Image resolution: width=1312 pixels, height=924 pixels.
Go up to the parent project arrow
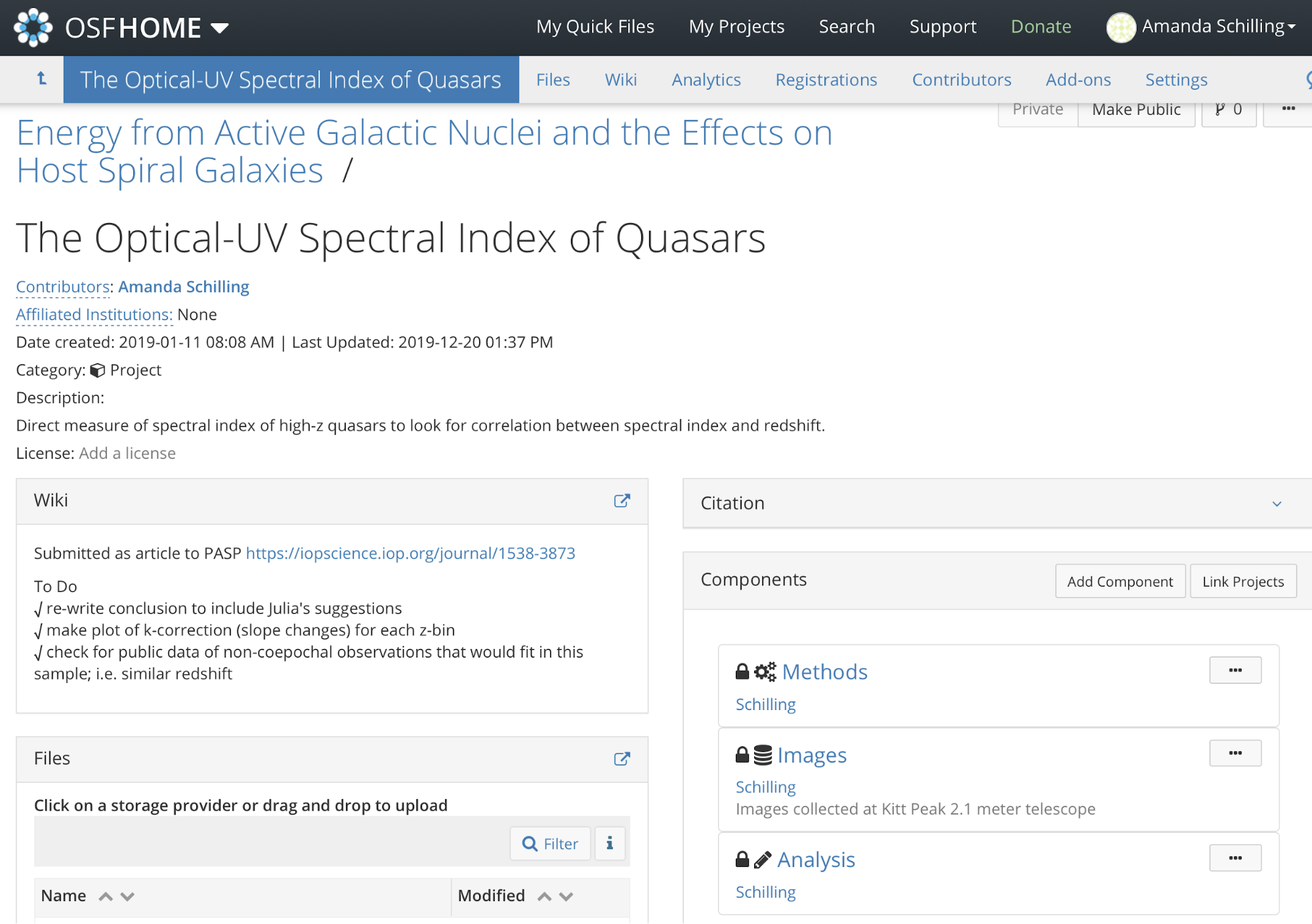41,79
